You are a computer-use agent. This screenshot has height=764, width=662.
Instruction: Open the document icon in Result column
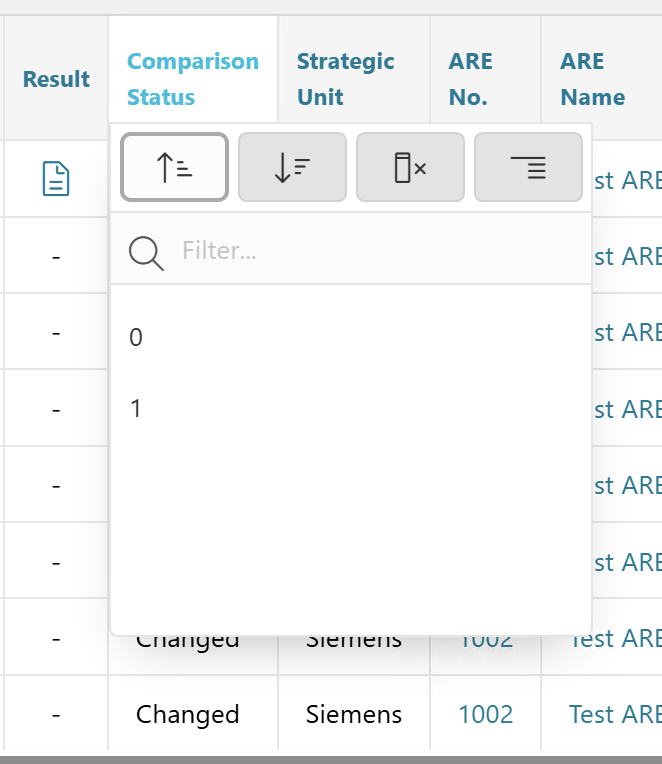point(56,179)
